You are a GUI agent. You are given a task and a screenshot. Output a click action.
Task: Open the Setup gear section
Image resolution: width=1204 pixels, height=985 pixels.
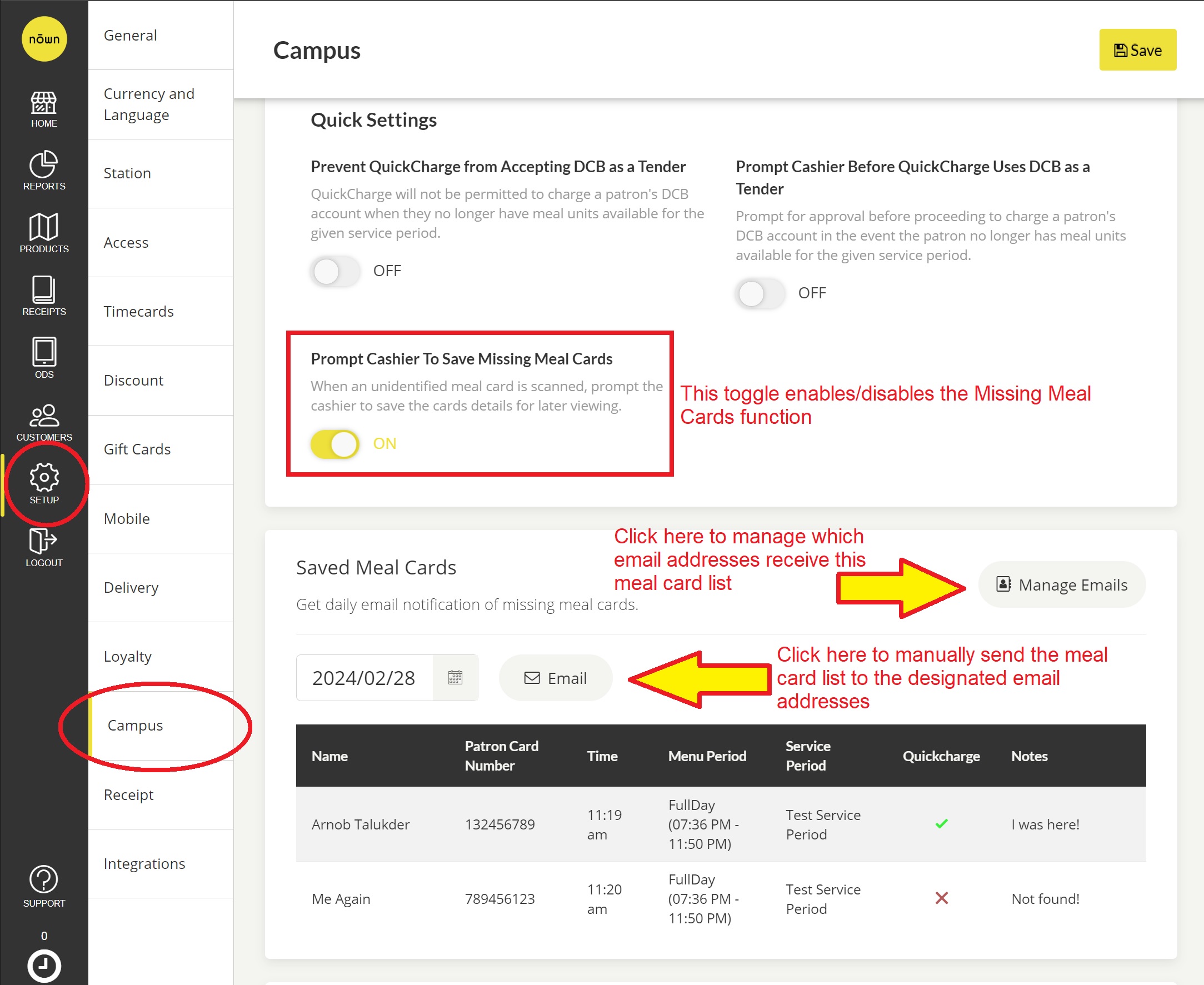pyautogui.click(x=44, y=484)
